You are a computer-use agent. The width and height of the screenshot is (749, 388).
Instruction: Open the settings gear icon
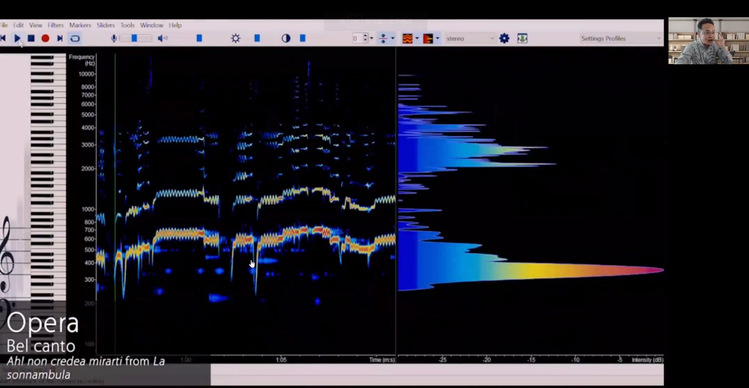click(504, 38)
